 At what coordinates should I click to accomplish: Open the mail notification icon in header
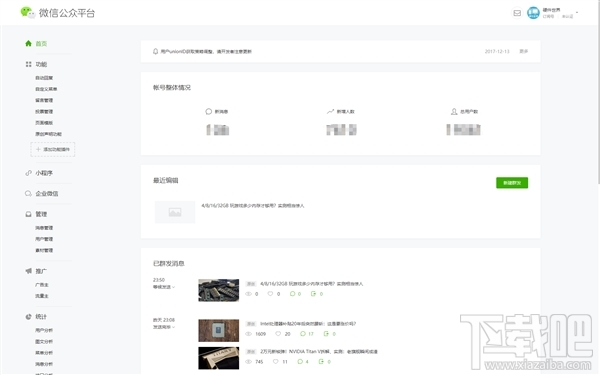pos(517,13)
